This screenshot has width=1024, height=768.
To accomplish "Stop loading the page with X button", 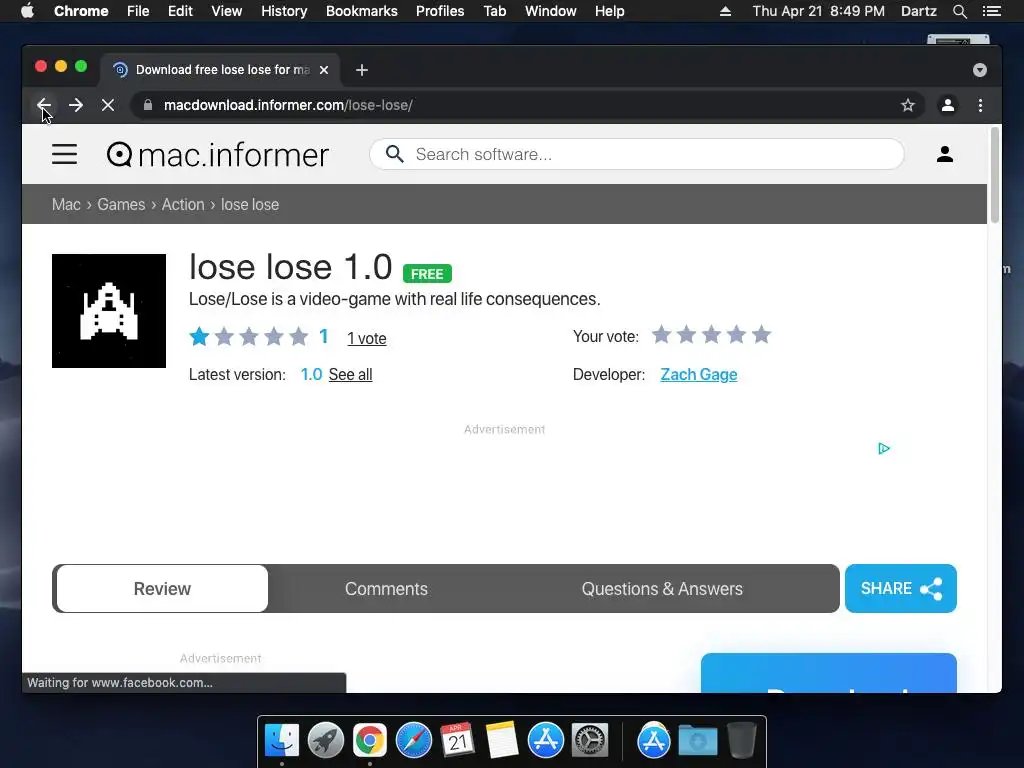I will click(108, 105).
